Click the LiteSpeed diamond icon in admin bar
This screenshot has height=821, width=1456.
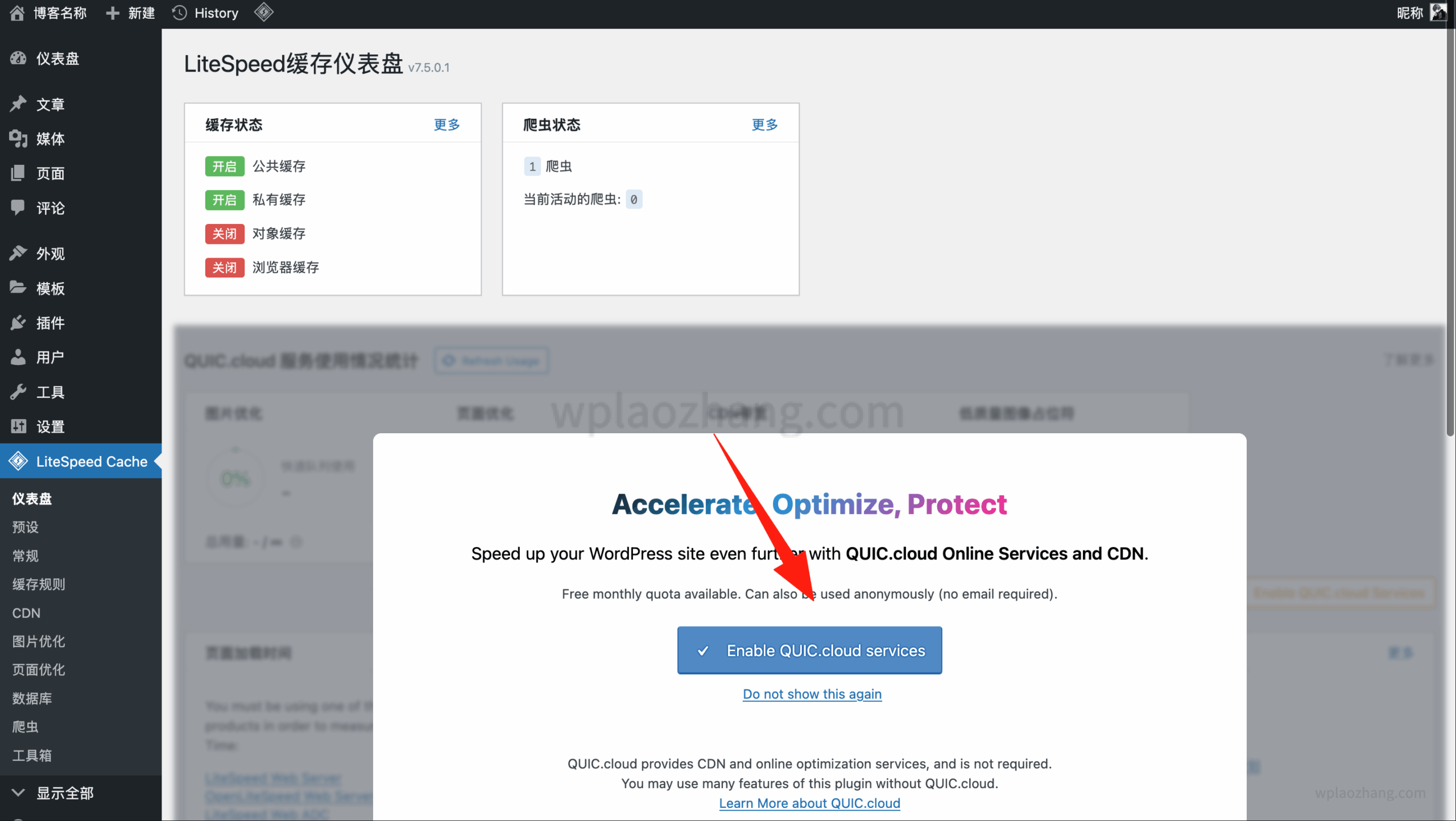pos(263,13)
